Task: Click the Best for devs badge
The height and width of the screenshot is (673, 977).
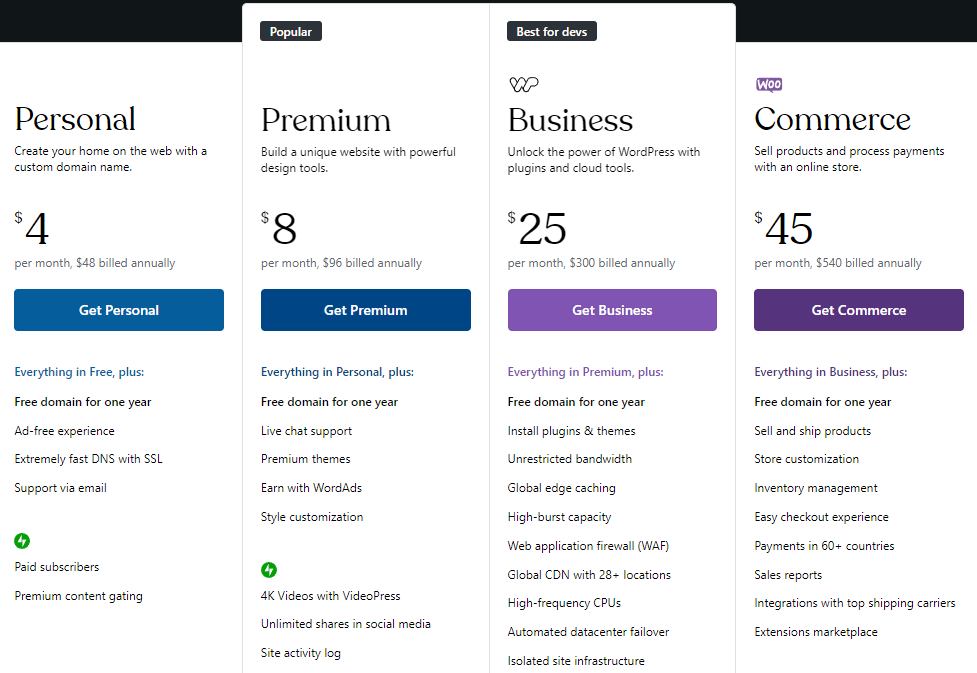Action: pyautogui.click(x=552, y=32)
